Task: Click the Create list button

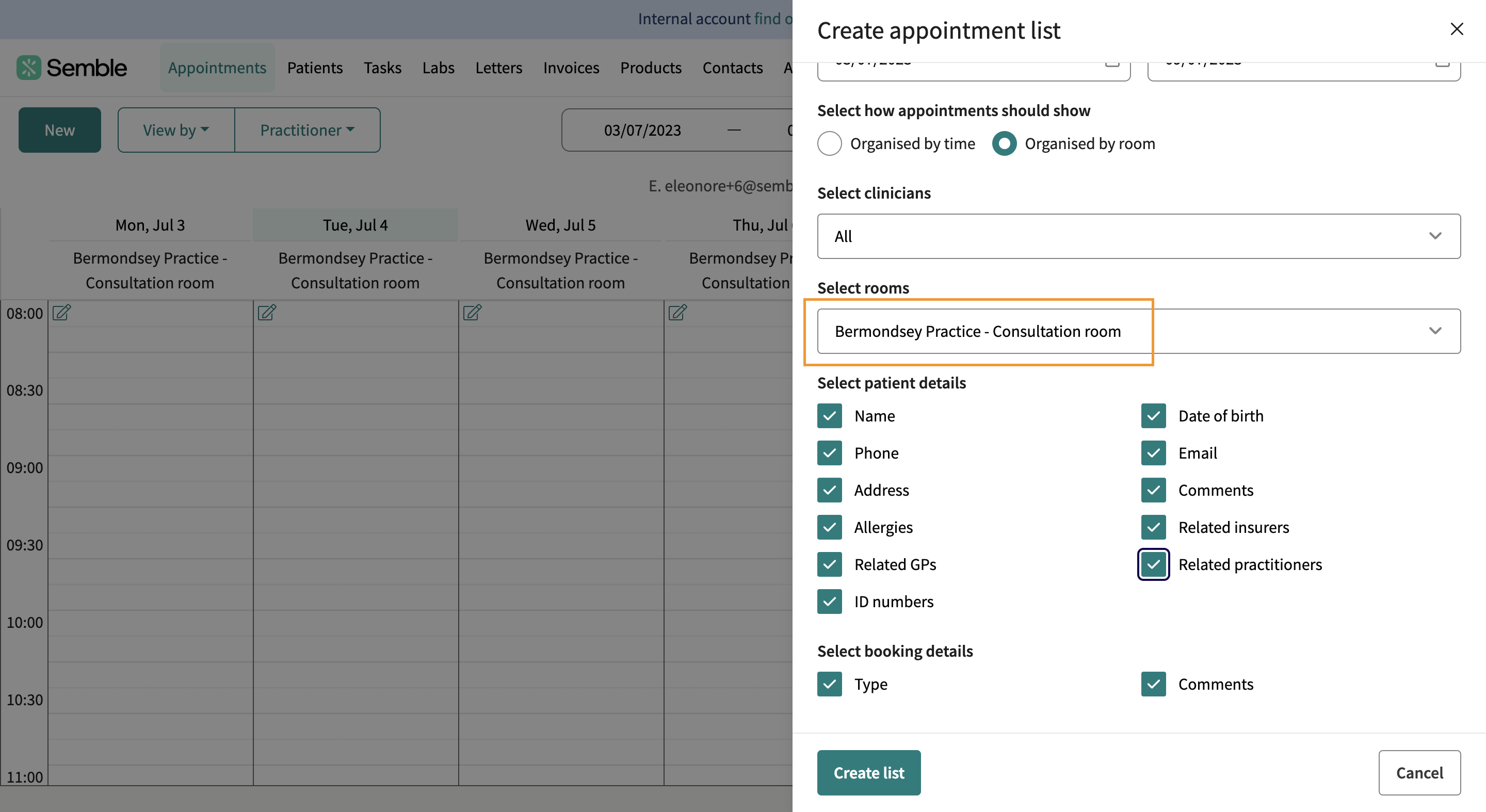Action: [x=869, y=773]
